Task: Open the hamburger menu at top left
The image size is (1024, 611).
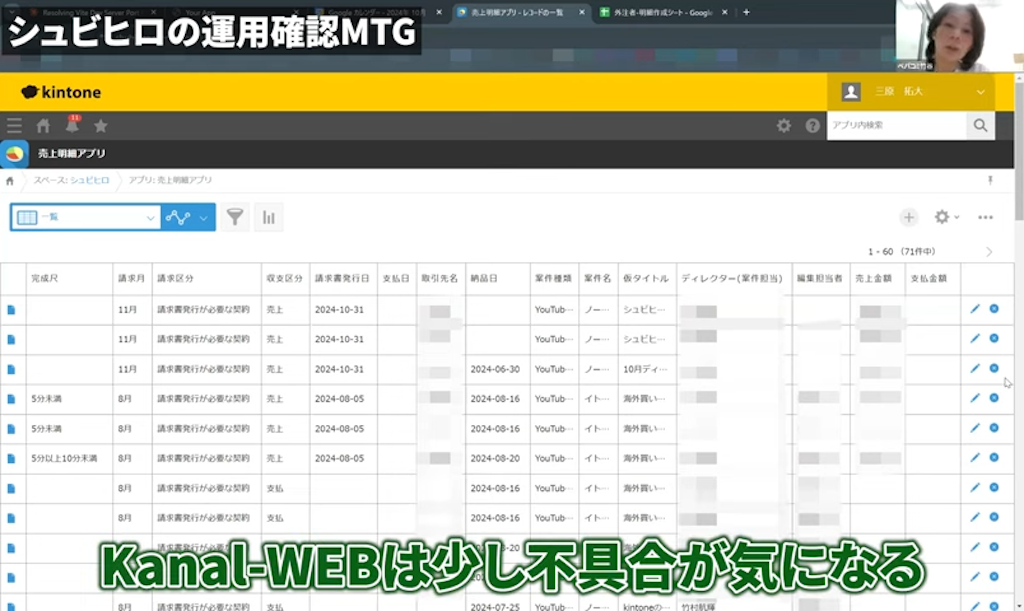Action: point(14,126)
